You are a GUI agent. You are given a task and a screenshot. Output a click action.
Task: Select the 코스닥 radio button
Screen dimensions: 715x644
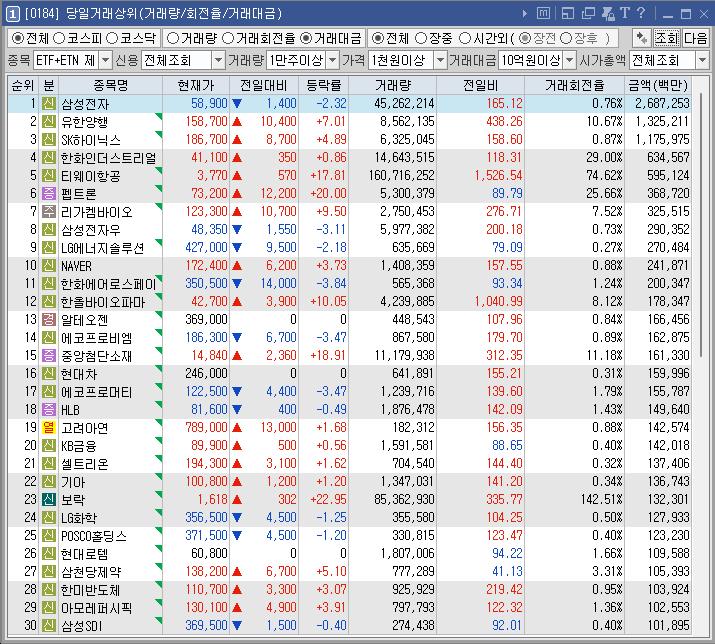112,38
